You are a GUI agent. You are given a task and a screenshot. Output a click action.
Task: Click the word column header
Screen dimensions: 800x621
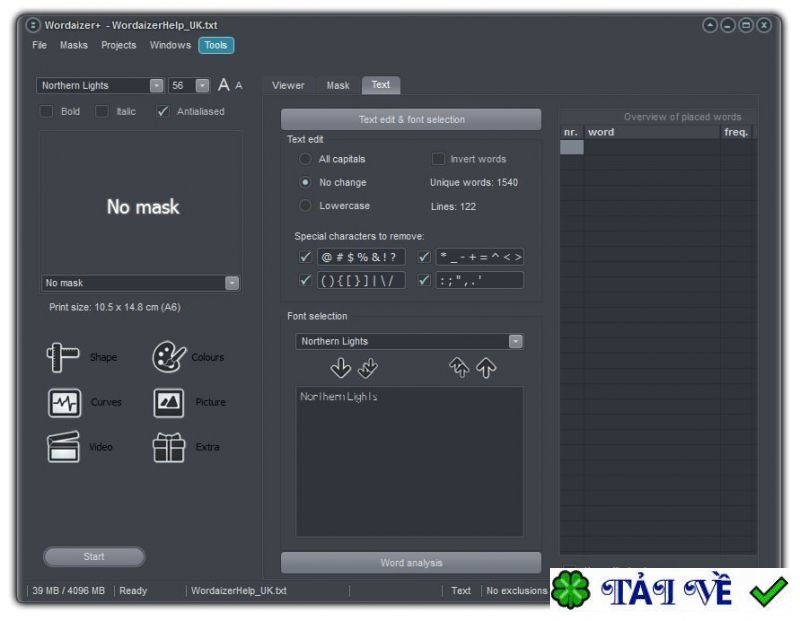tap(652, 132)
